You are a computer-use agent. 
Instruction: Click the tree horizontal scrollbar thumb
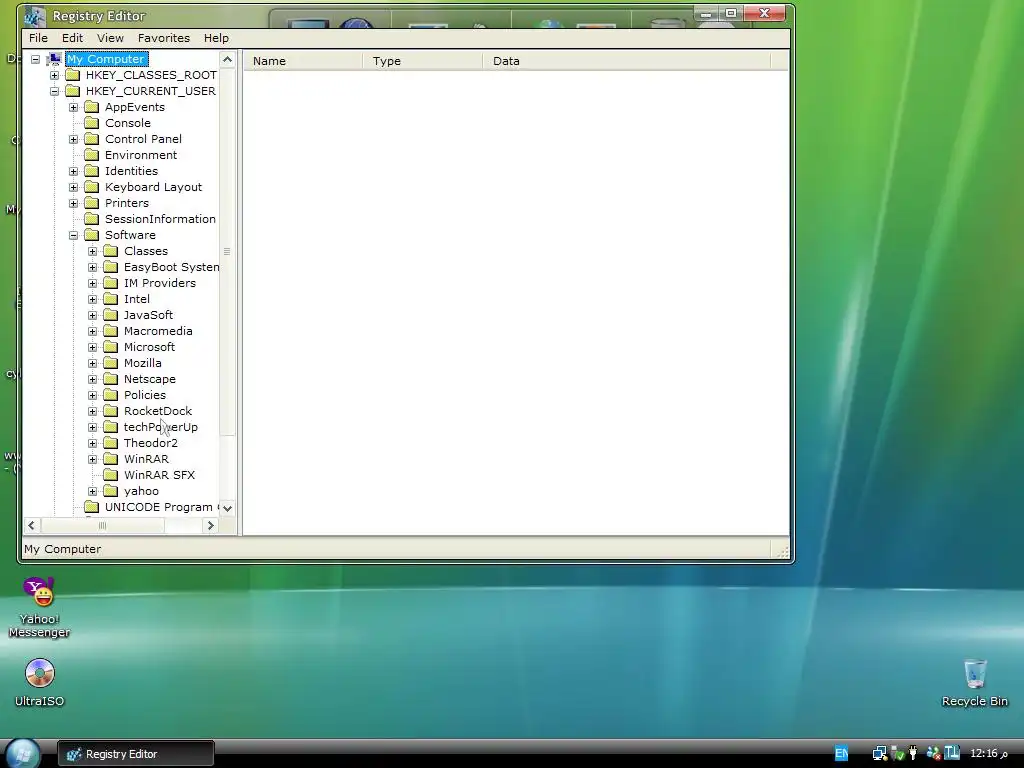click(x=102, y=525)
